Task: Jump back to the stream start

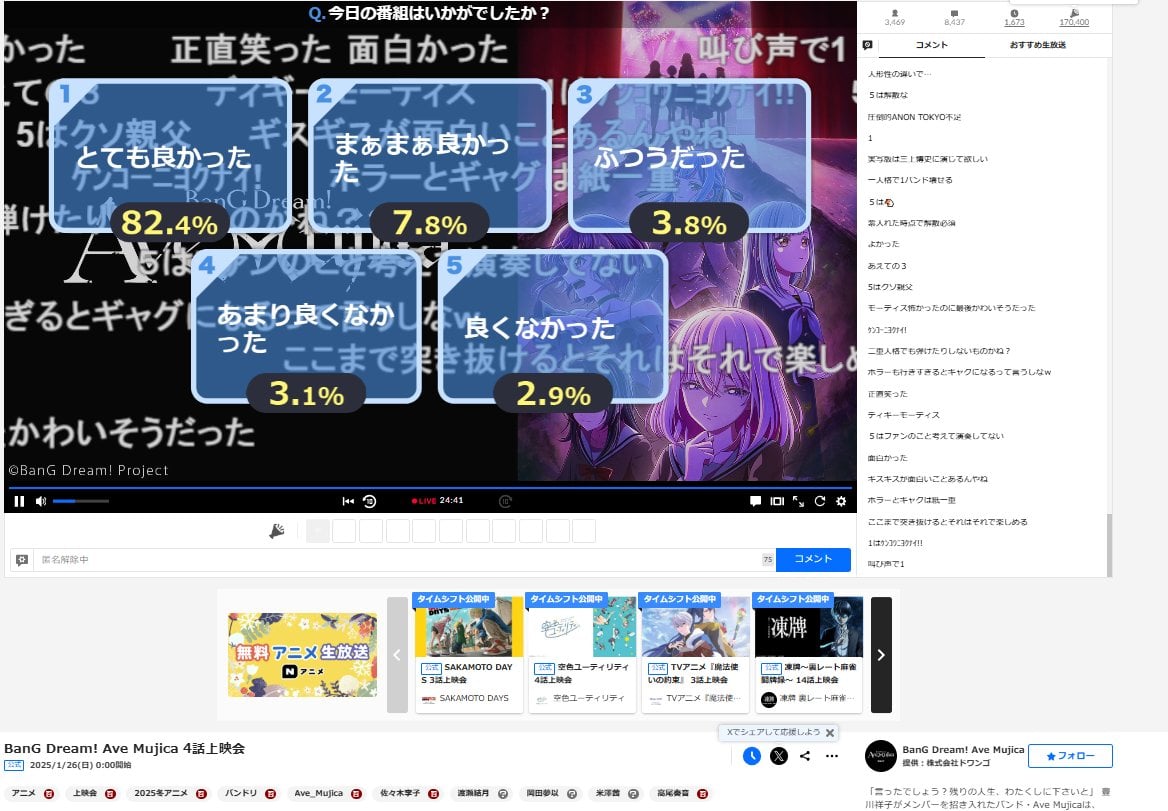Action: coord(348,501)
